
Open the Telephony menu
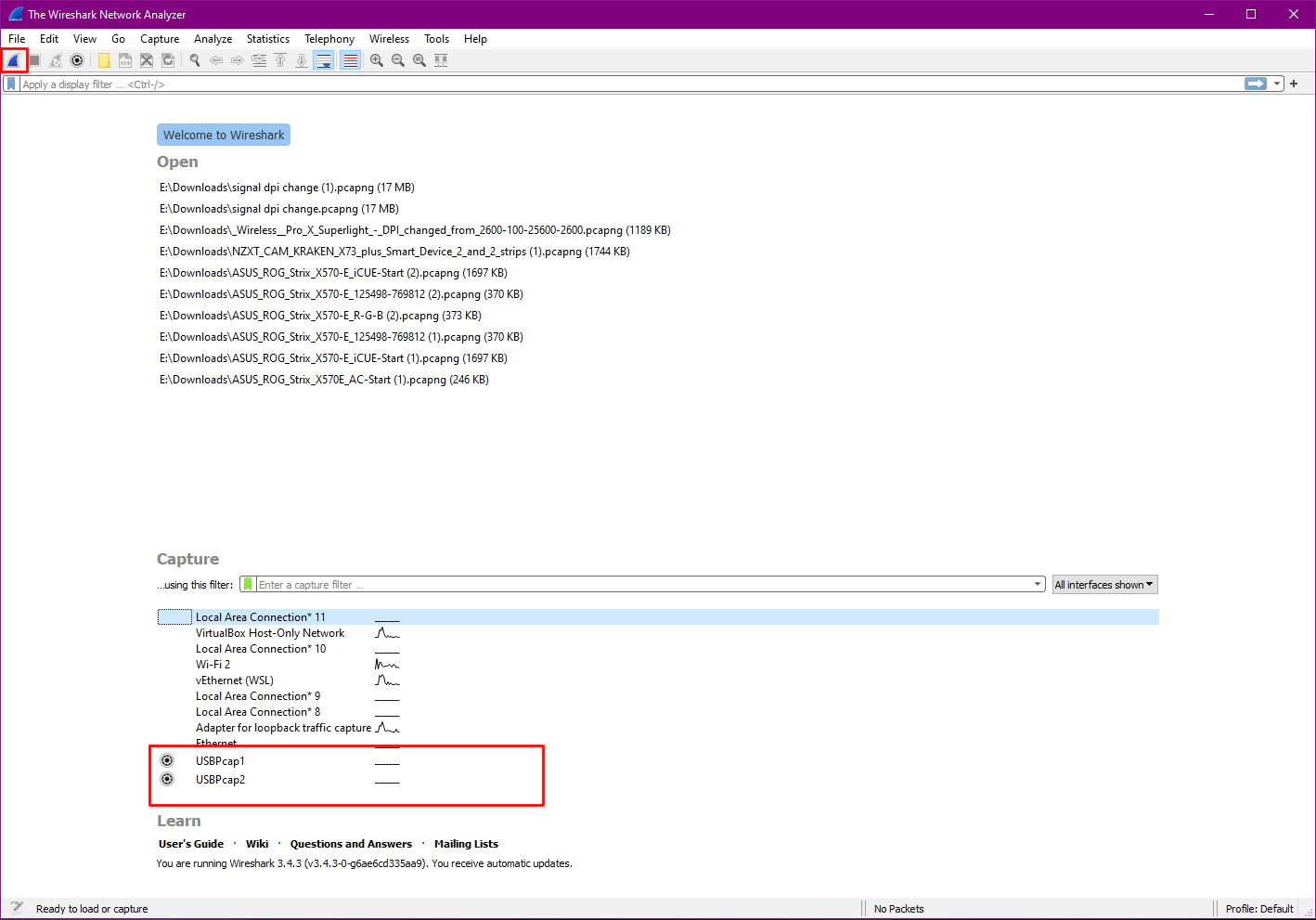(329, 39)
